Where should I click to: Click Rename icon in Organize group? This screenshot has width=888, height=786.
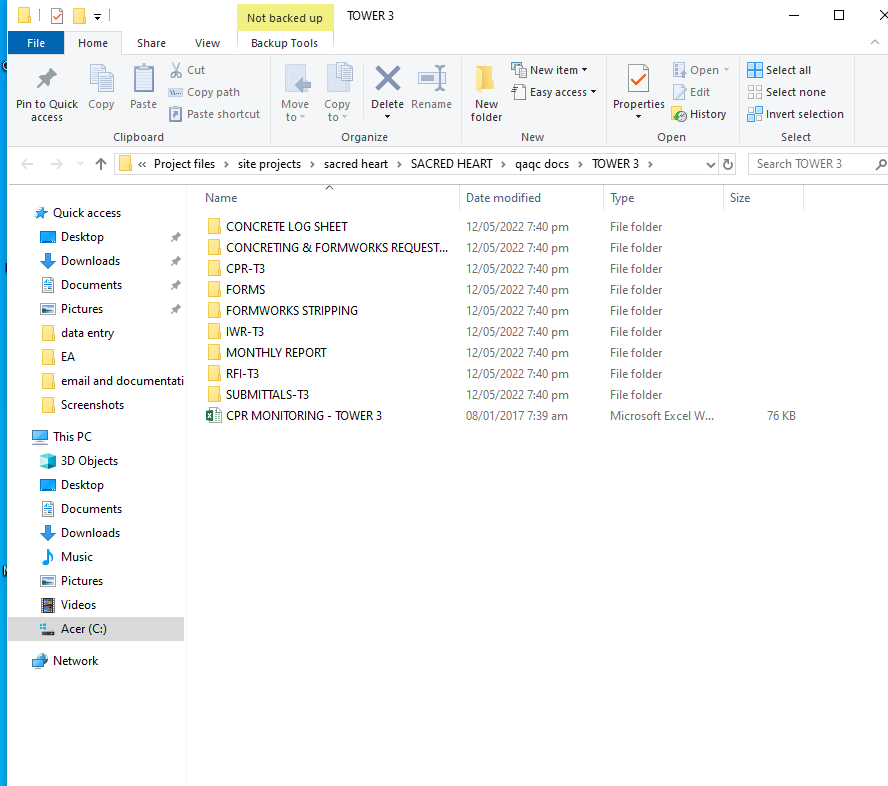(x=432, y=79)
